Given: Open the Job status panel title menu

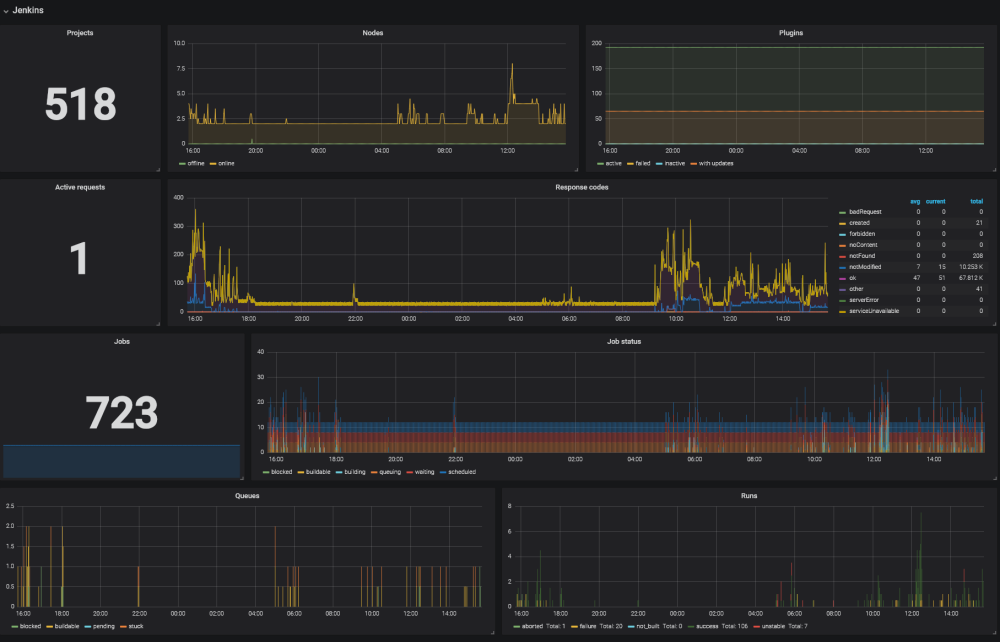Looking at the screenshot, I should [x=623, y=341].
